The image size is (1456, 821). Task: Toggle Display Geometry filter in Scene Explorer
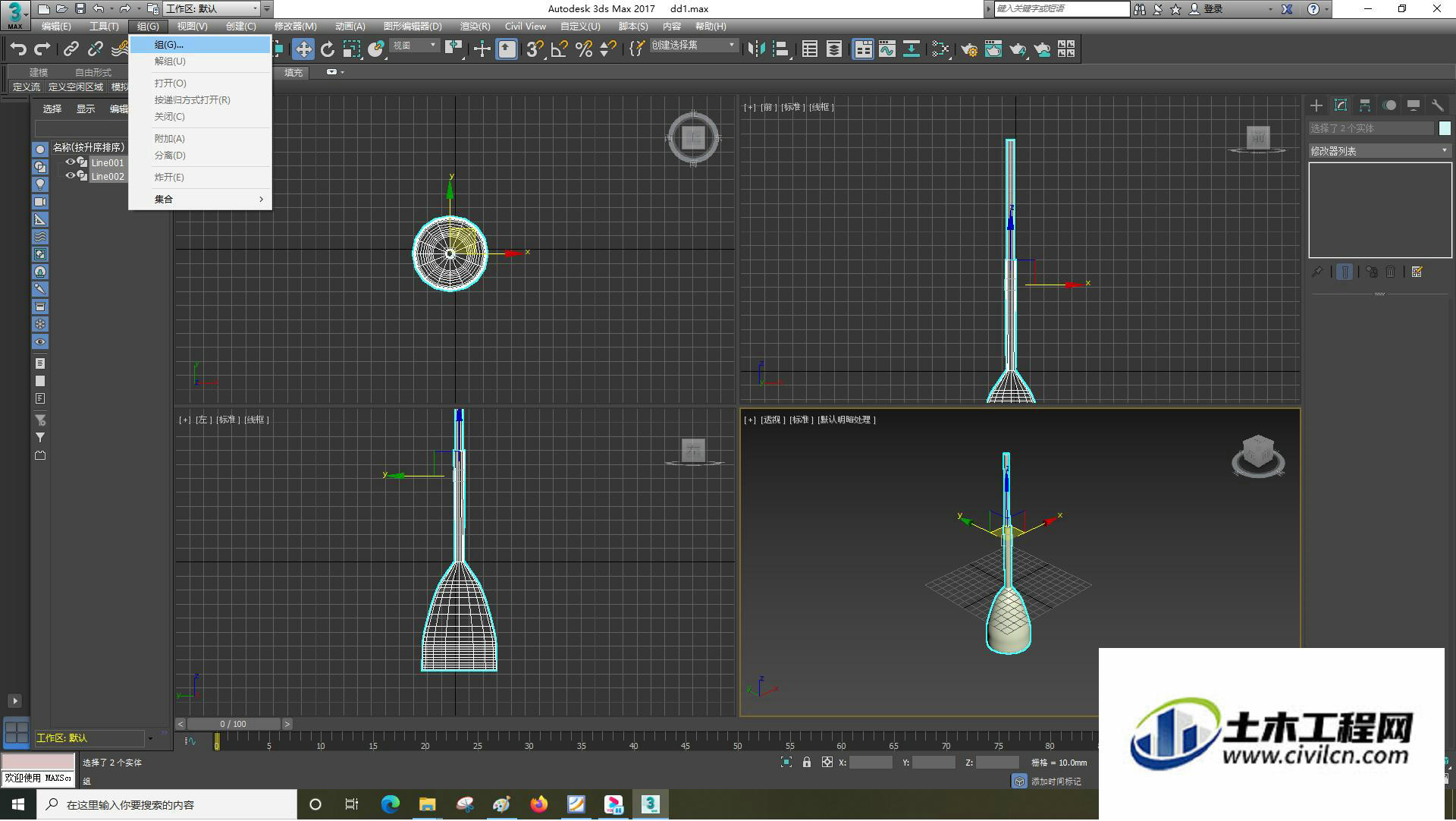40,149
